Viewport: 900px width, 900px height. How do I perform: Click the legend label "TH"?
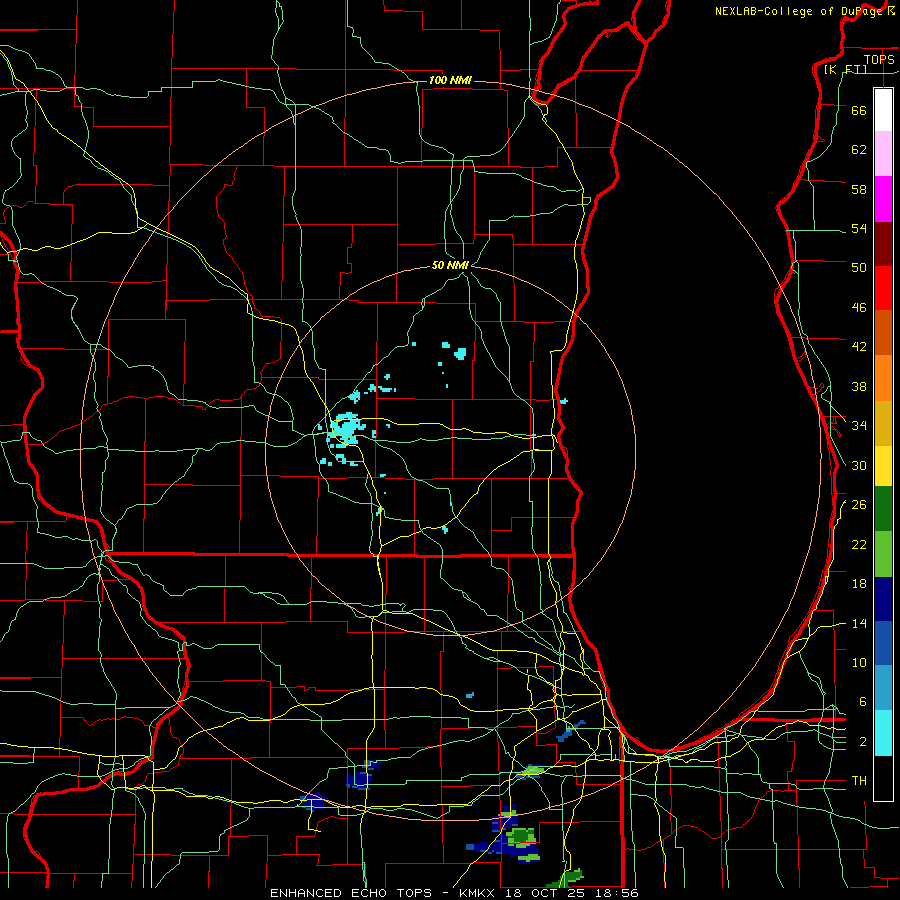[859, 781]
